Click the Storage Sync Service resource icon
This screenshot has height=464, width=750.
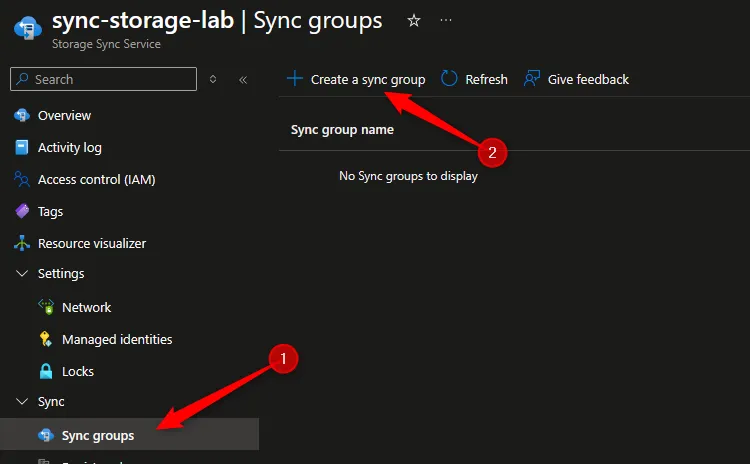[28, 28]
